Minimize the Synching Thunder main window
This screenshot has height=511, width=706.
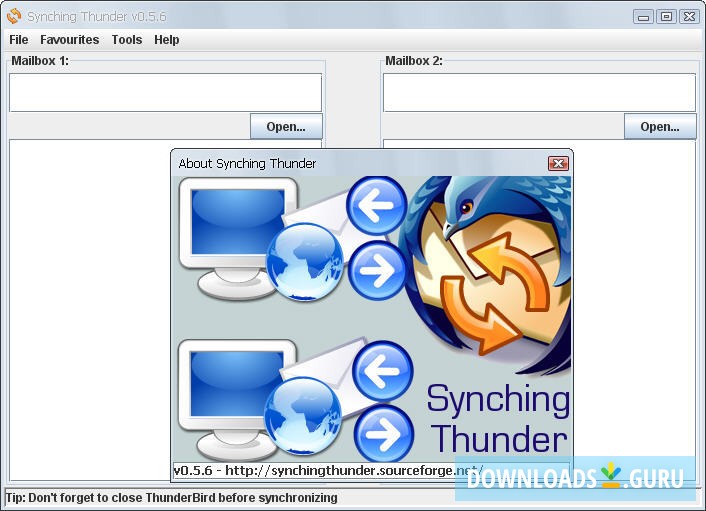pos(643,17)
